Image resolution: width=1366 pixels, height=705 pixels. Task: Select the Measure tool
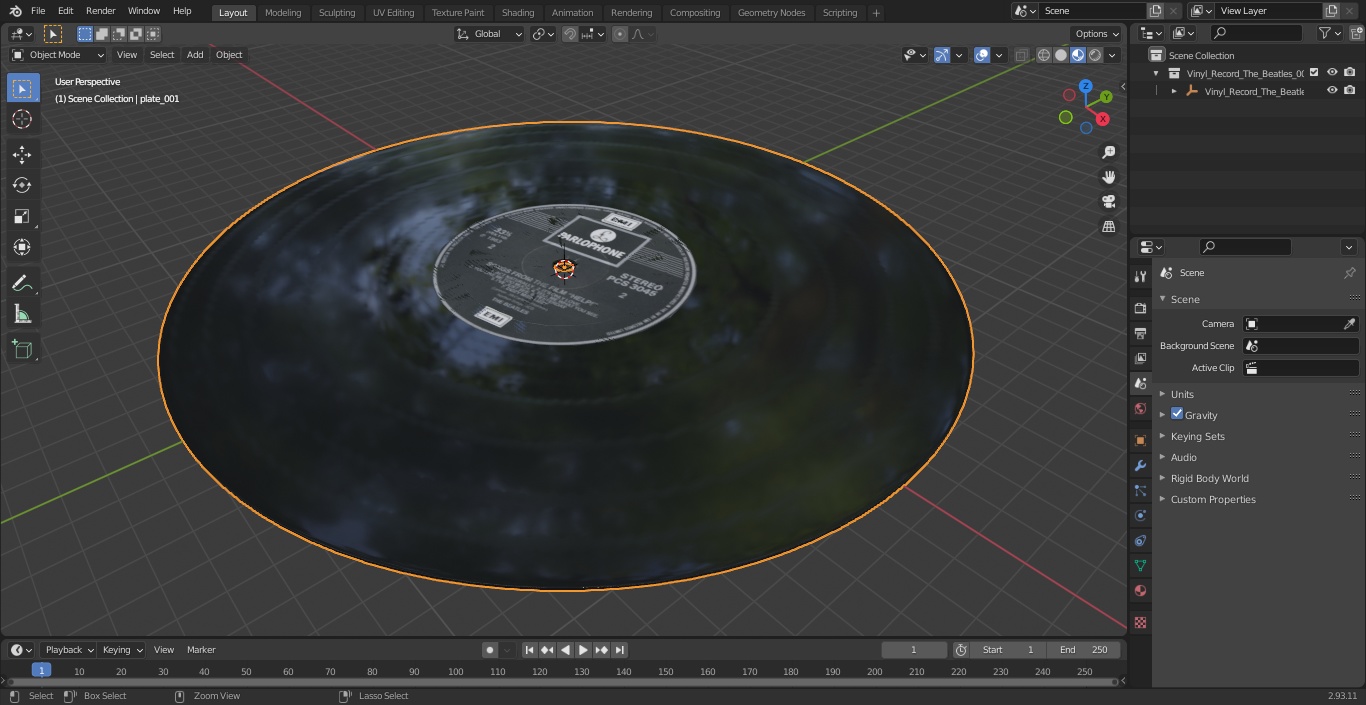point(22,315)
